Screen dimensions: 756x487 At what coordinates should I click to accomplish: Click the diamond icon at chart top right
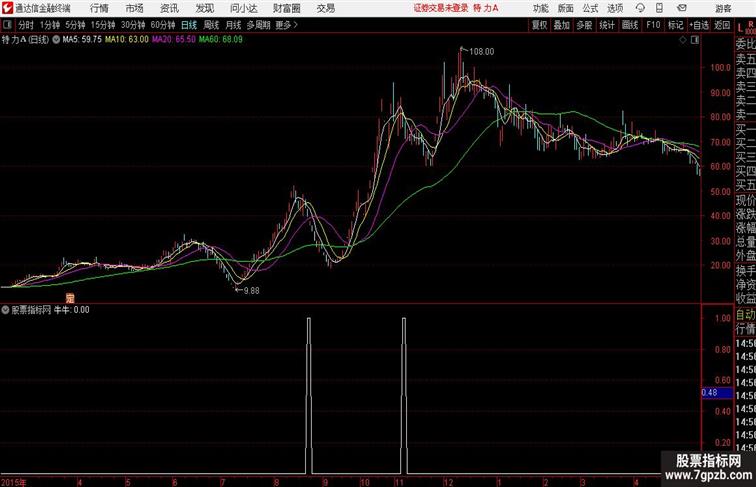coord(683,40)
